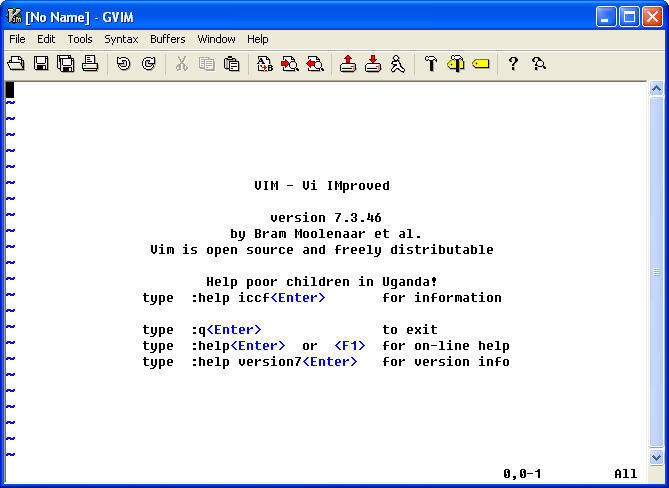Click the 'All' scroll position indicator

pos(625,473)
